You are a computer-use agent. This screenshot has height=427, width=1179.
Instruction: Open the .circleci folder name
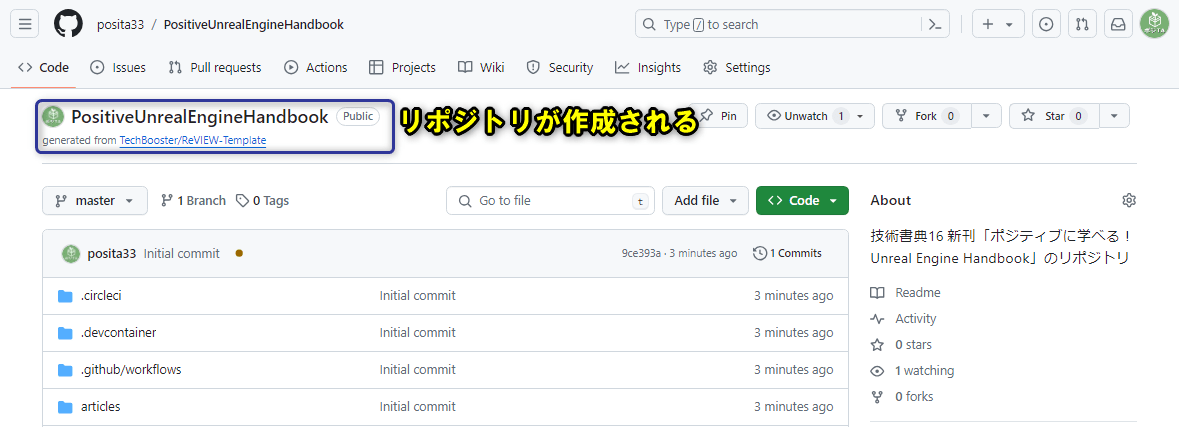(x=101, y=295)
